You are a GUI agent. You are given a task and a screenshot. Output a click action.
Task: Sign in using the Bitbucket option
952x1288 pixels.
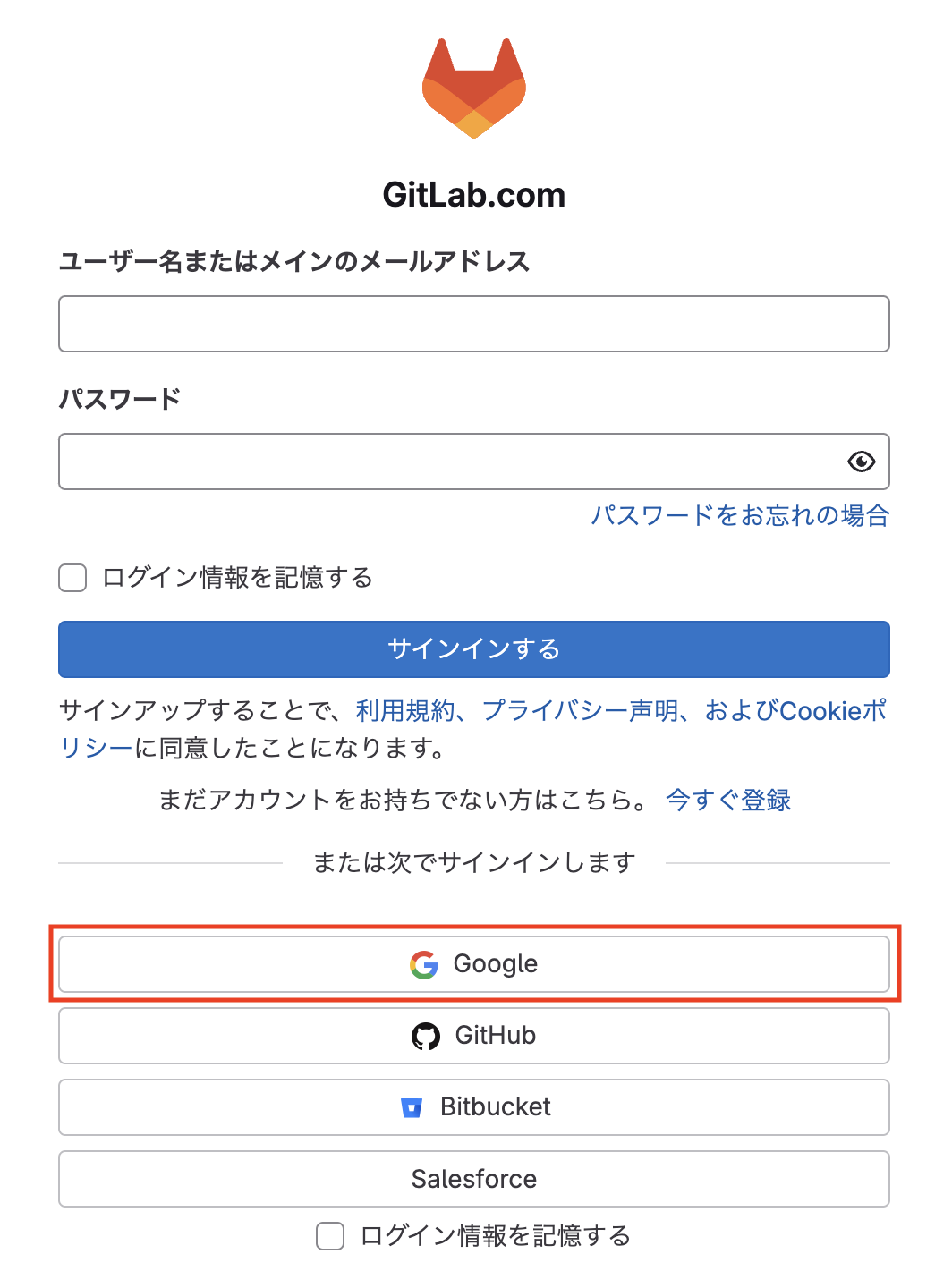pos(473,1106)
